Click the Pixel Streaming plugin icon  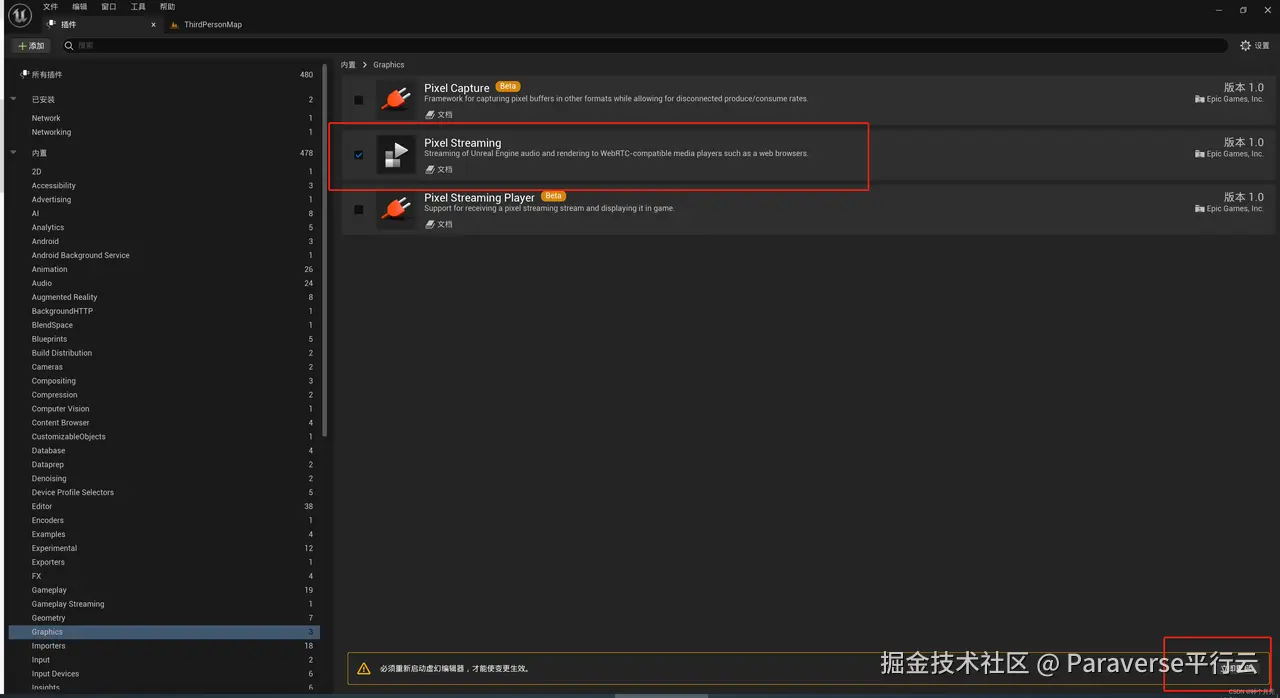(396, 155)
